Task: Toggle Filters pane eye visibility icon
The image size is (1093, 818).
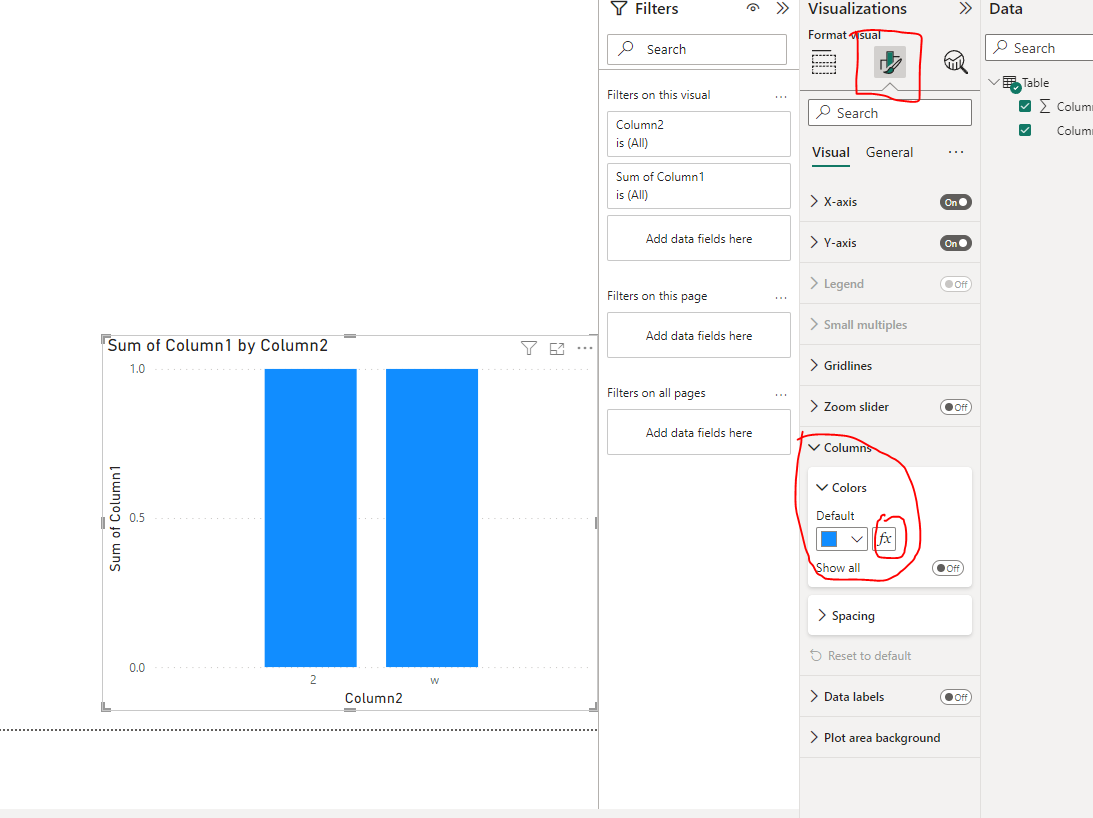Action: (x=753, y=8)
